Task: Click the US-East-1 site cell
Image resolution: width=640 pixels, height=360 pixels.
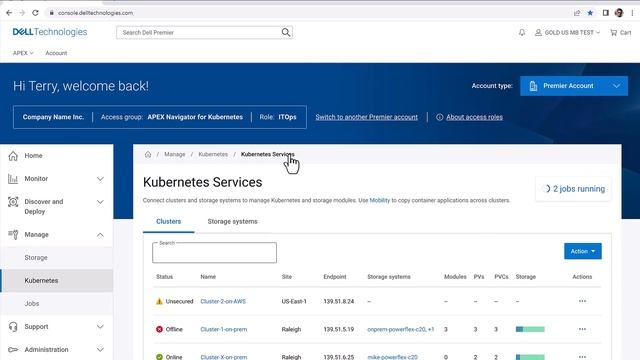Action: pos(294,301)
